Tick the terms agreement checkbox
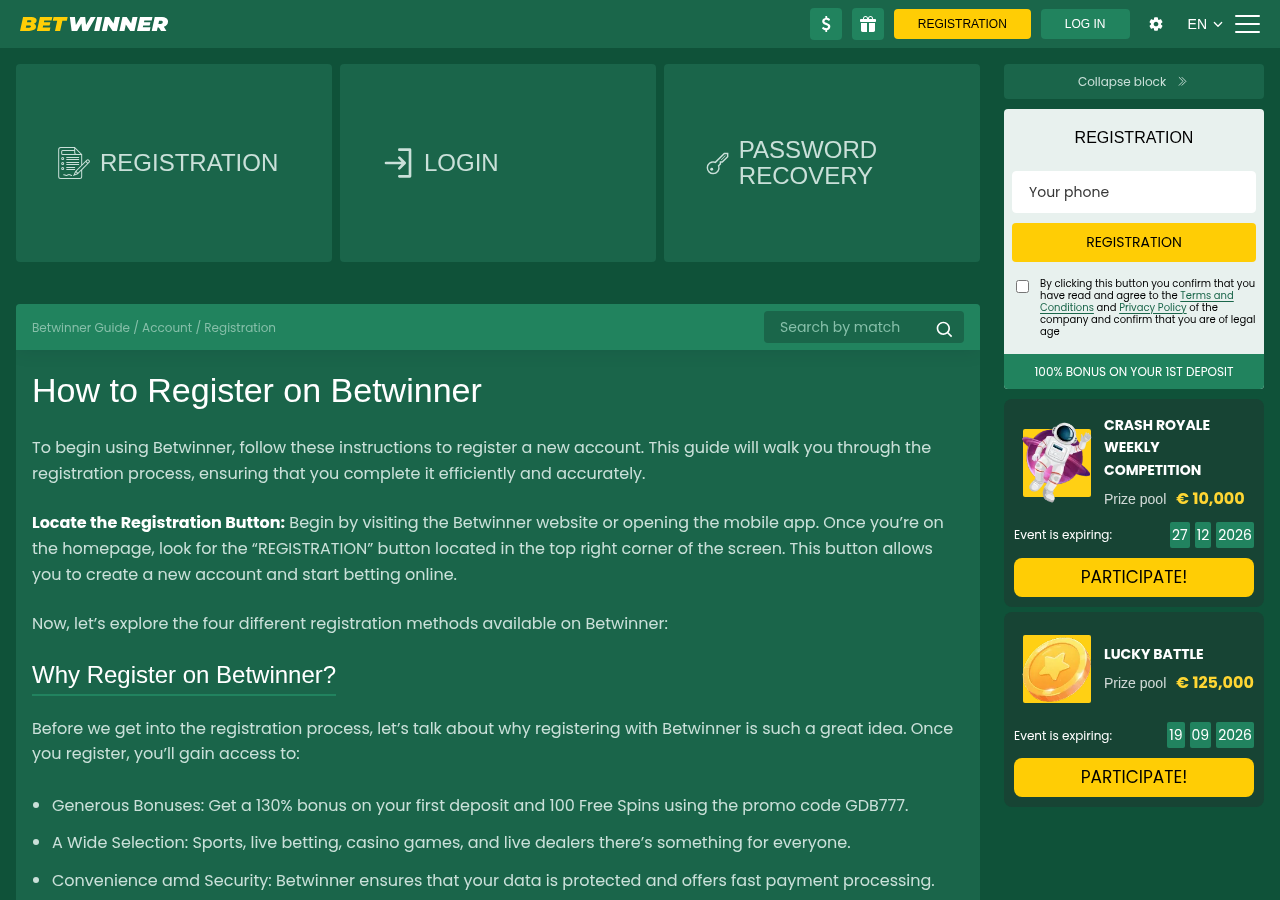Screen dimensions: 1280x900 click(x=1022, y=287)
